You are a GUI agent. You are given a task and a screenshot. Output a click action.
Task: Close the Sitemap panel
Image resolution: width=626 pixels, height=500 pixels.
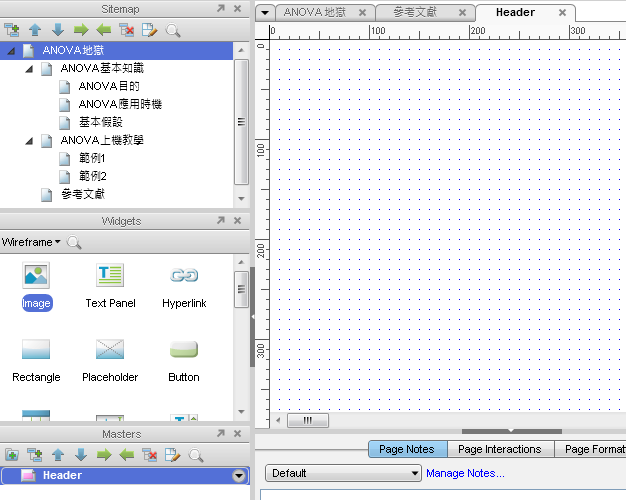238,8
